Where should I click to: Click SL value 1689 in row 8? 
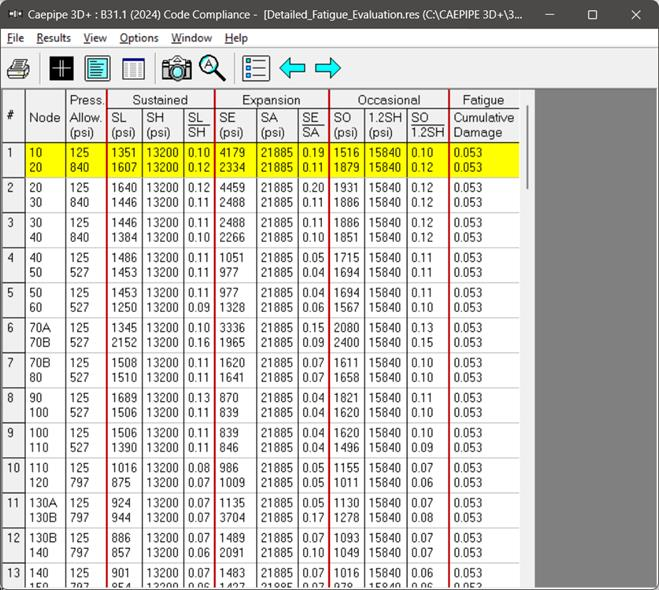(124, 398)
